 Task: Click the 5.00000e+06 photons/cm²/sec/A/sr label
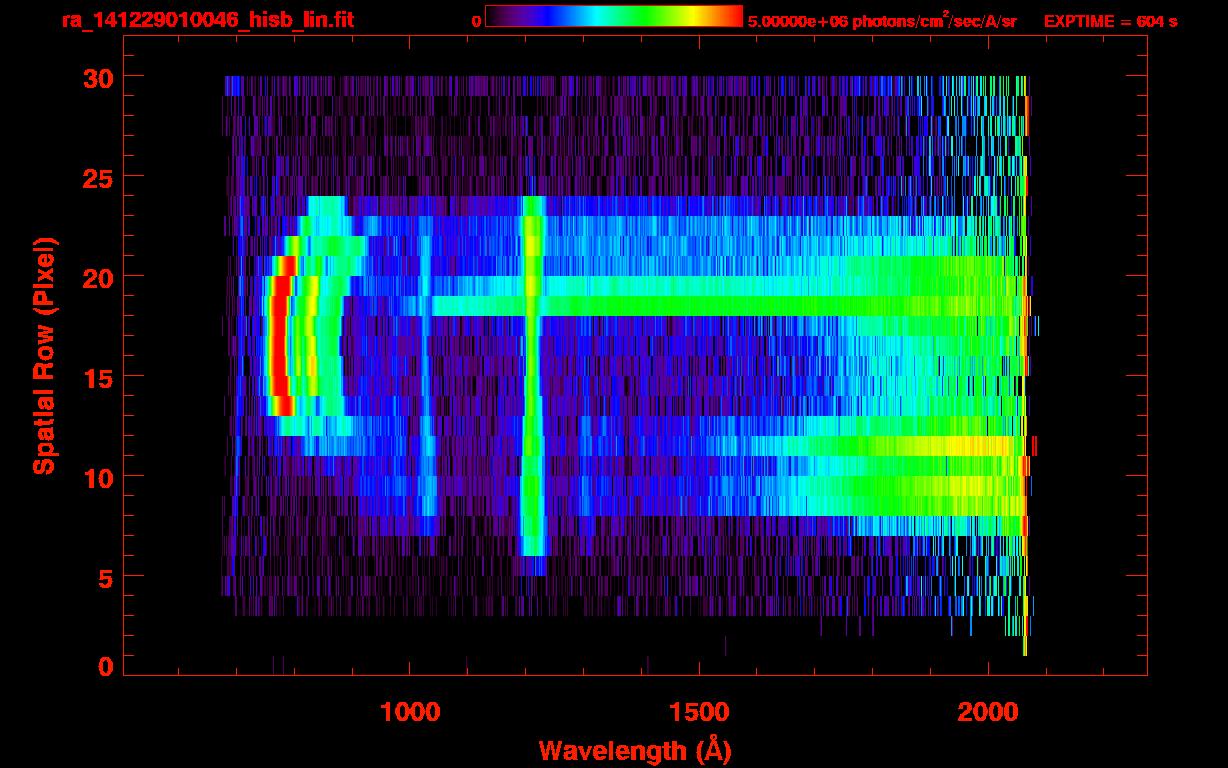pos(882,21)
